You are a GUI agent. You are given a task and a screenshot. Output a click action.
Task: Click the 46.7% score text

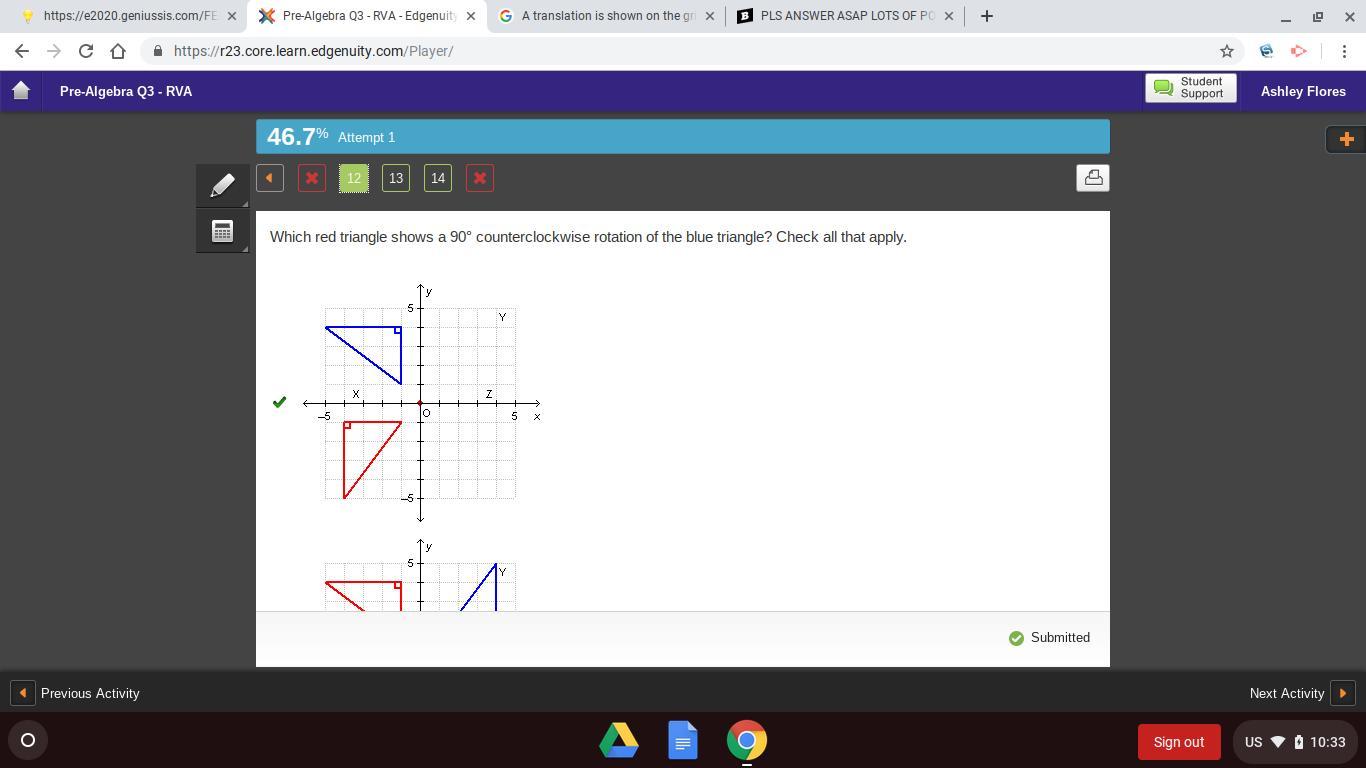tap(297, 137)
